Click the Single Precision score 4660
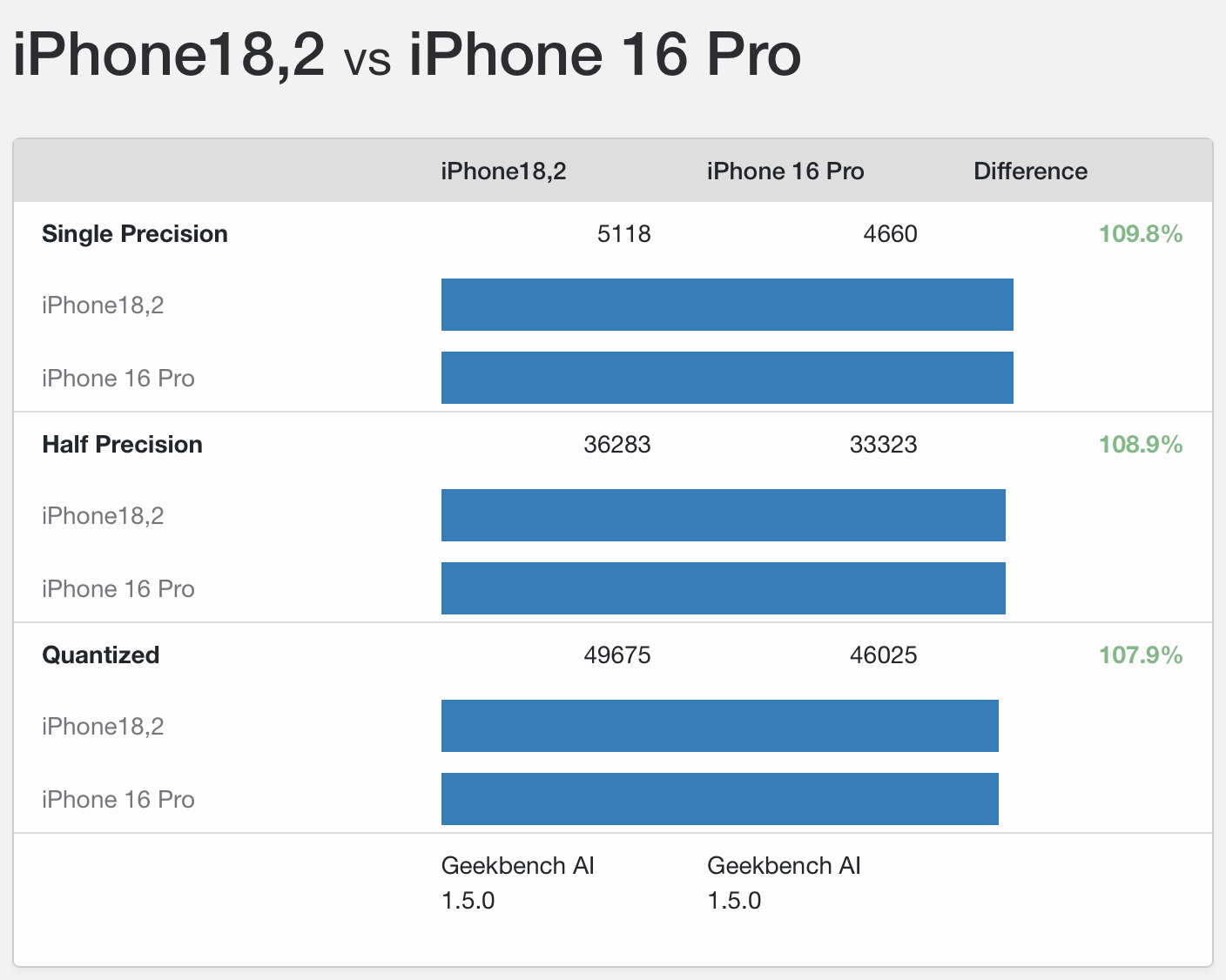The height and width of the screenshot is (980, 1226). click(x=890, y=234)
